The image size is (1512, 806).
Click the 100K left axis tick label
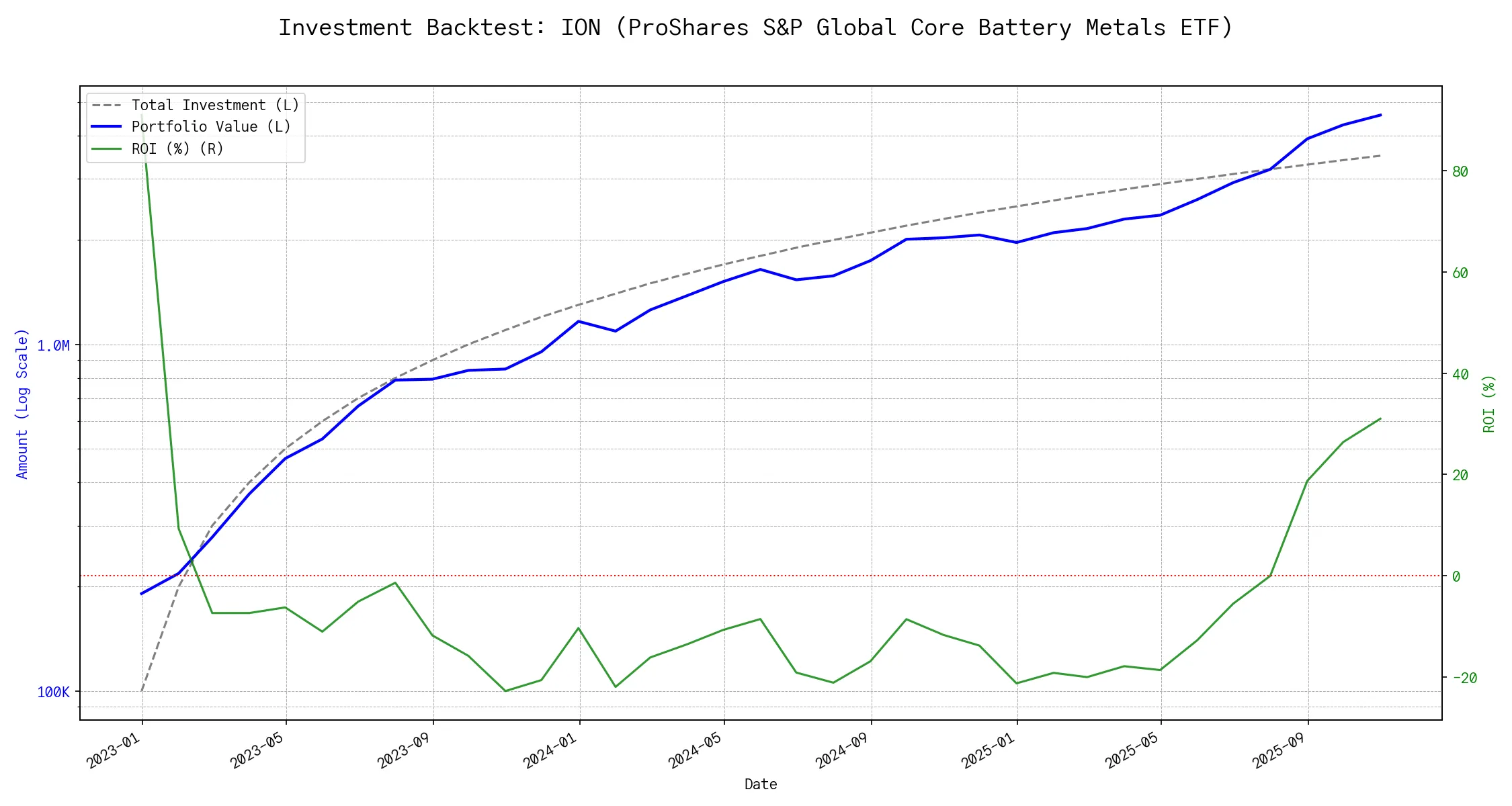click(53, 692)
